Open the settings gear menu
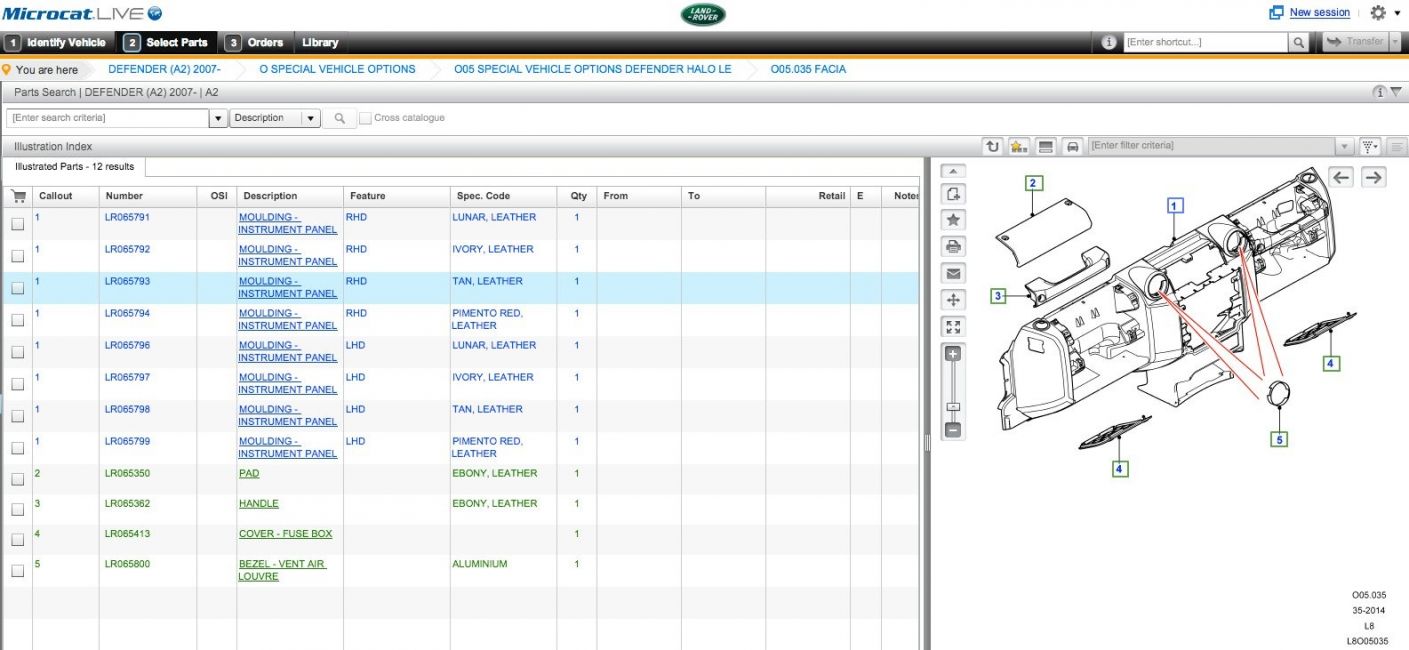The height and width of the screenshot is (650, 1409). click(1378, 13)
